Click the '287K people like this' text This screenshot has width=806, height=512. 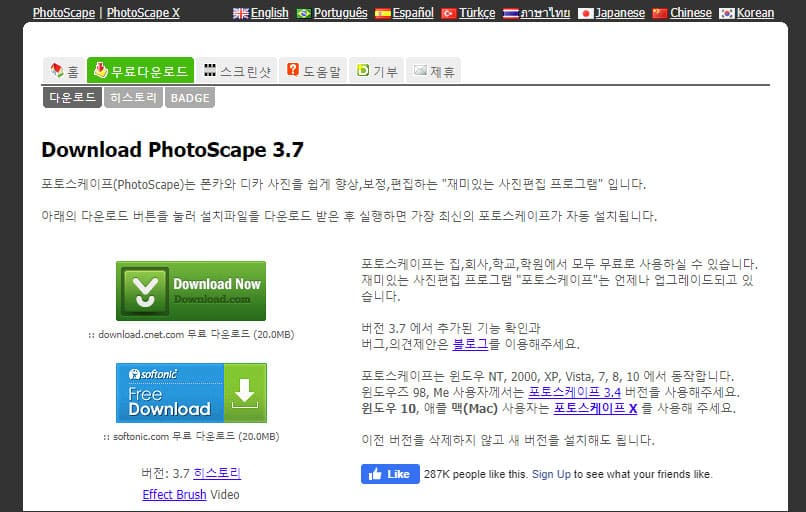475,474
